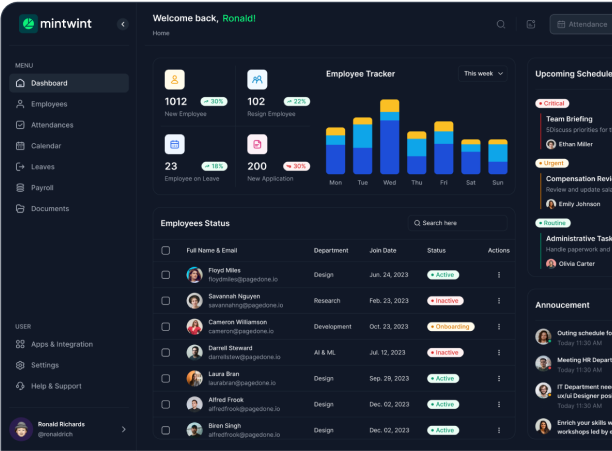Open actions menu for Laura Bran
The width and height of the screenshot is (612, 451).
(499, 378)
